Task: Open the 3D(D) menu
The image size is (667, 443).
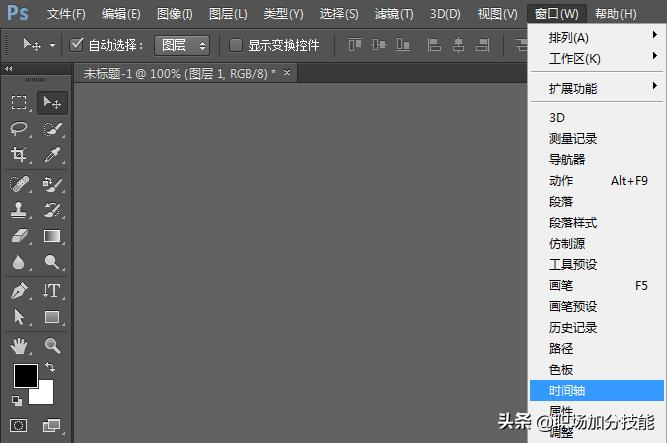Action: tap(445, 14)
